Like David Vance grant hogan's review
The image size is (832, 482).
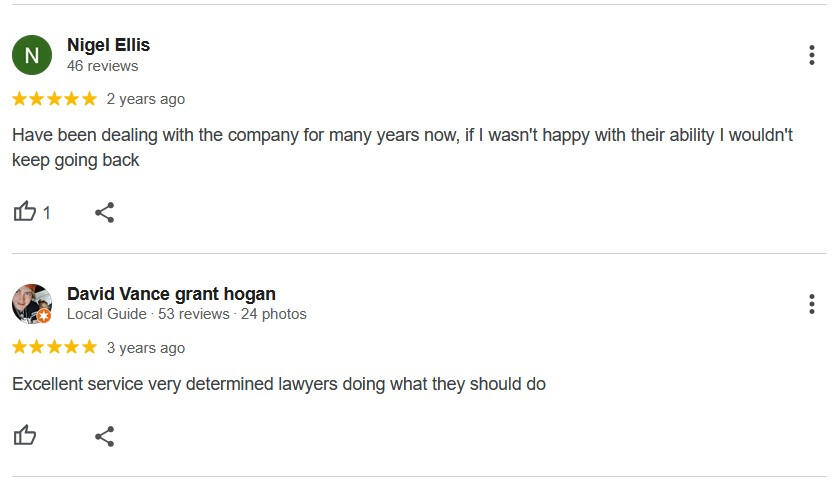point(24,436)
